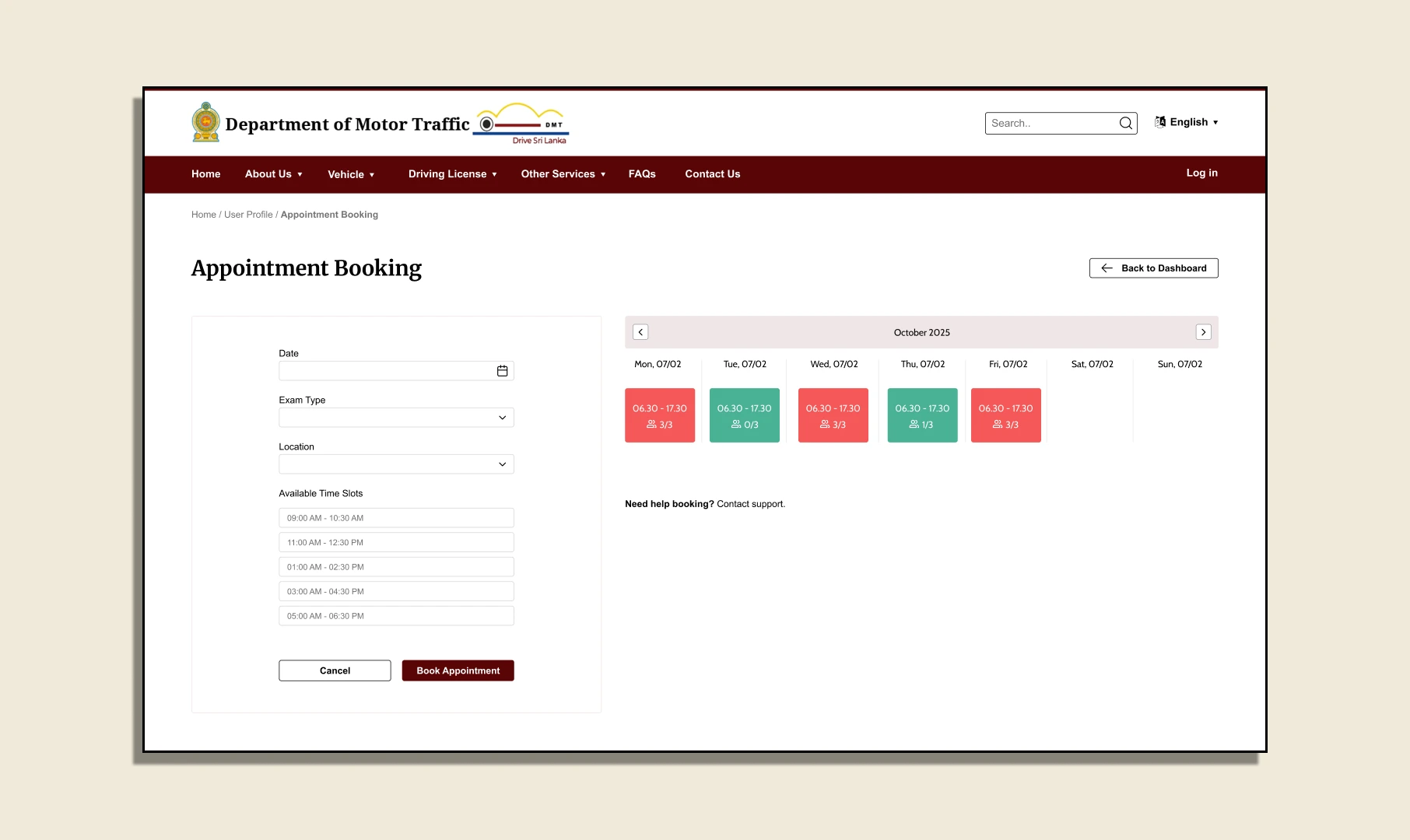The height and width of the screenshot is (840, 1410).
Task: Click the search magnifier icon
Action: [x=1125, y=123]
